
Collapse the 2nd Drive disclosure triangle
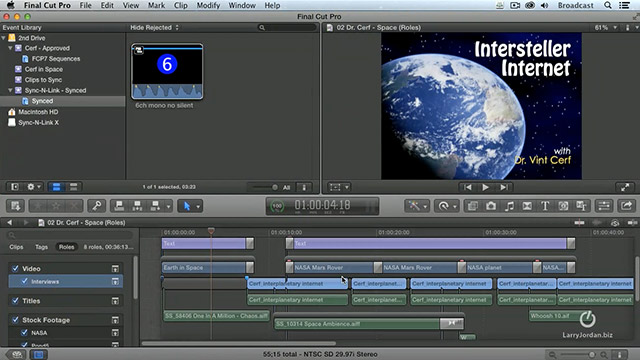pyautogui.click(x=4, y=38)
